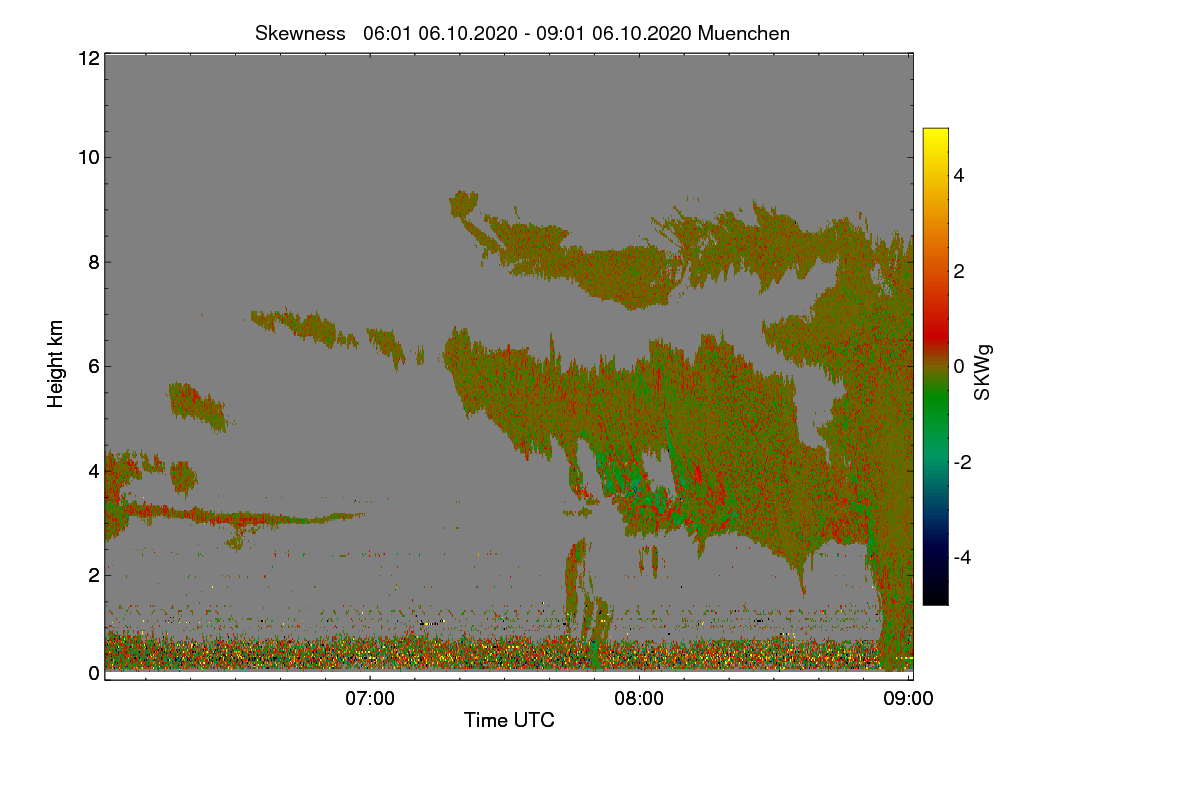Click the '09:00' time tick label

click(908, 698)
